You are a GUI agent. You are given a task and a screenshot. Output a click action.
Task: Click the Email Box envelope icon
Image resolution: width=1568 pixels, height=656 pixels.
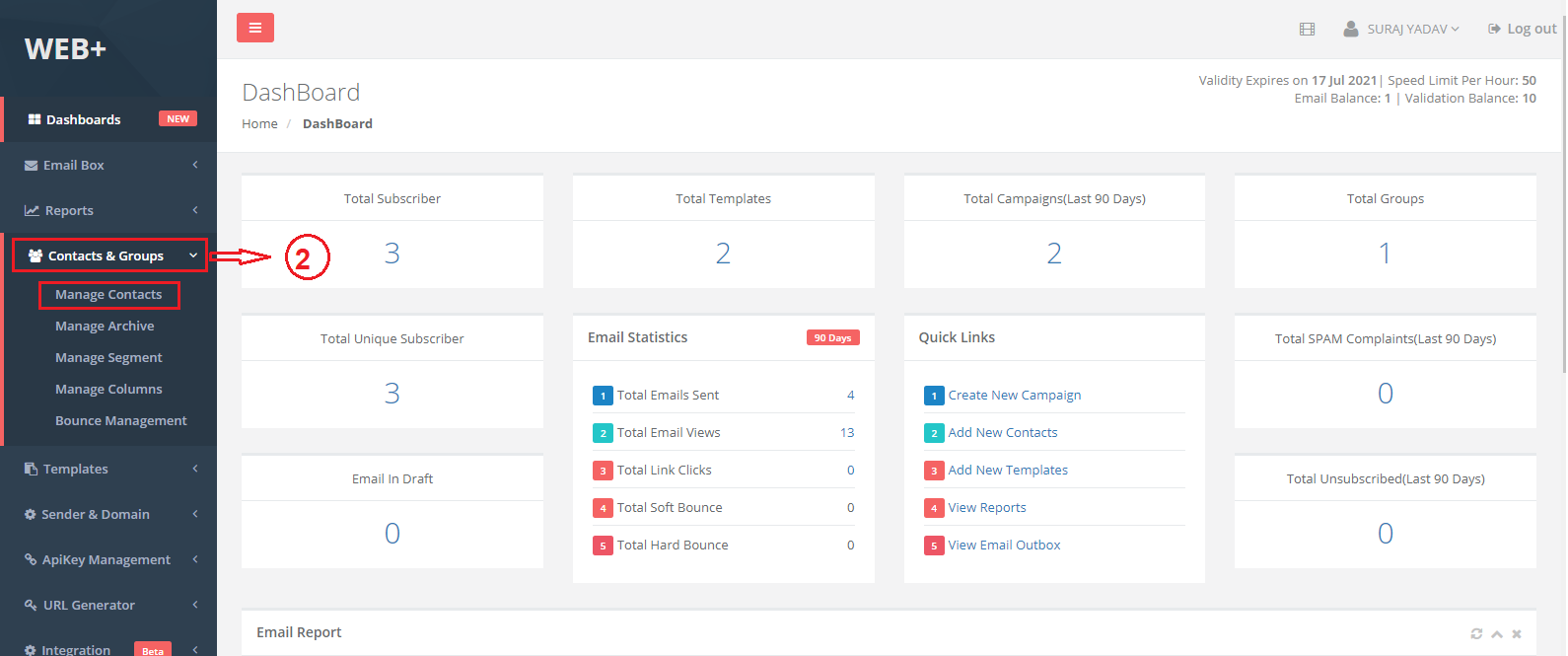point(32,166)
